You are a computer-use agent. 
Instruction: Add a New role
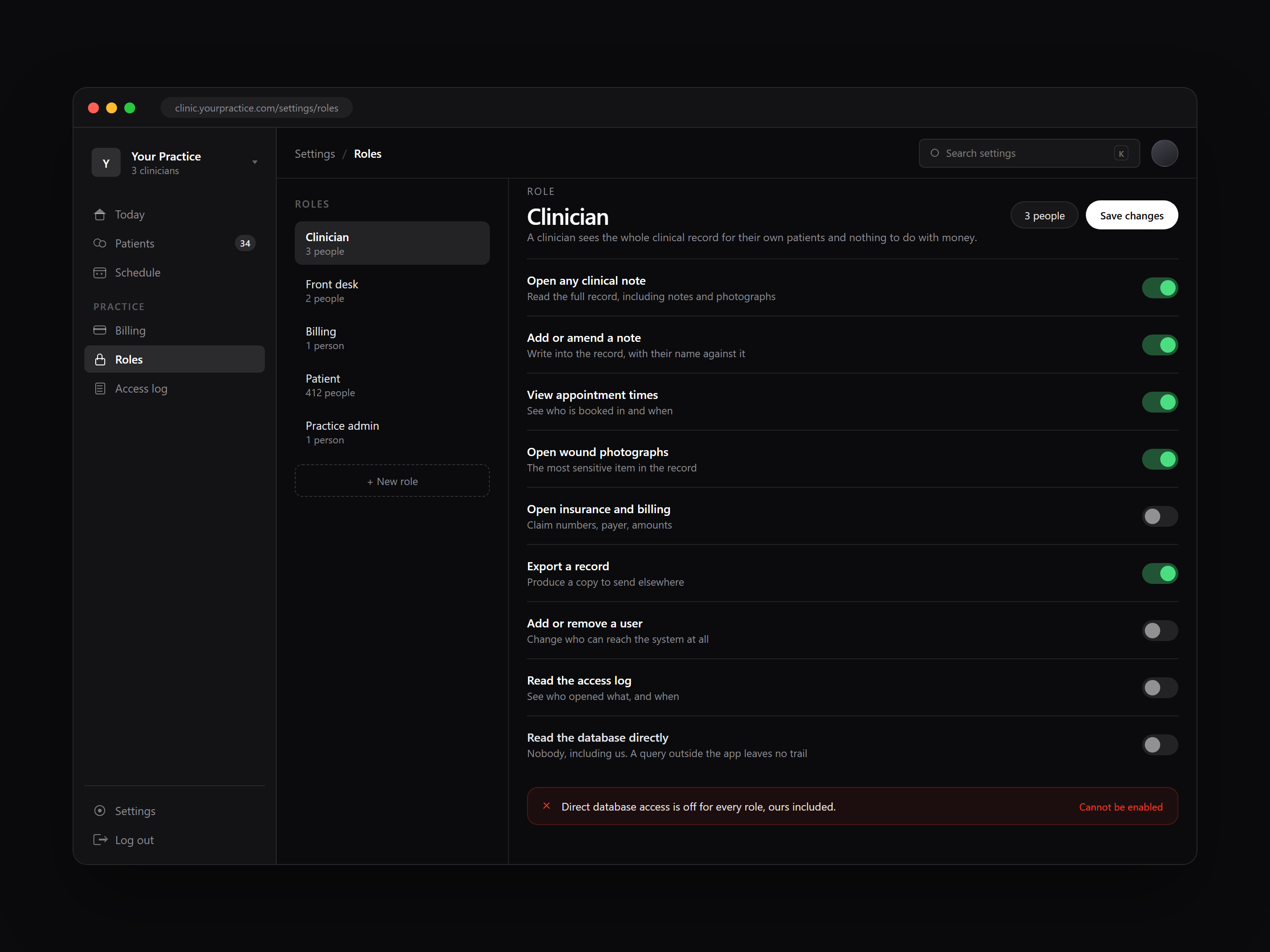(x=392, y=481)
